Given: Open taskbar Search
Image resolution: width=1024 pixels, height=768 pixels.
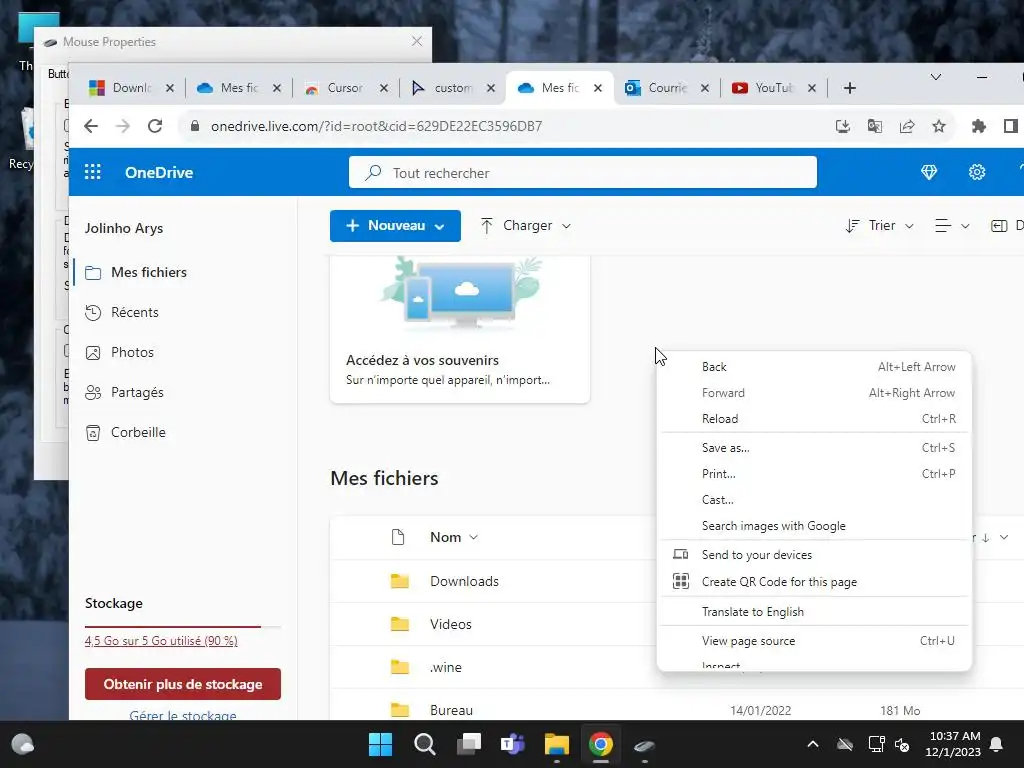Looking at the screenshot, I should [424, 744].
